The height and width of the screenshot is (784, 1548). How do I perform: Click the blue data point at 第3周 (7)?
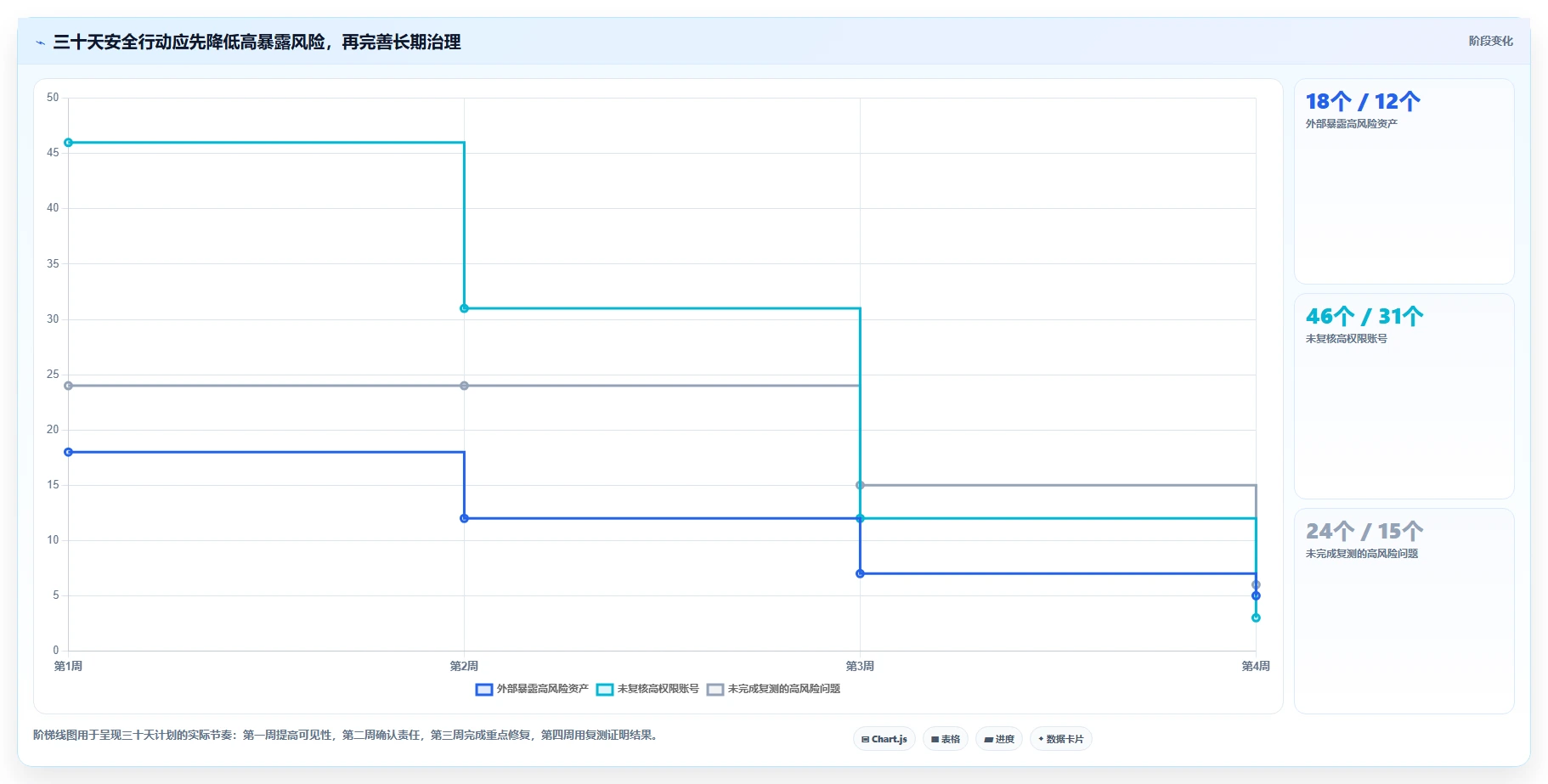tap(860, 573)
